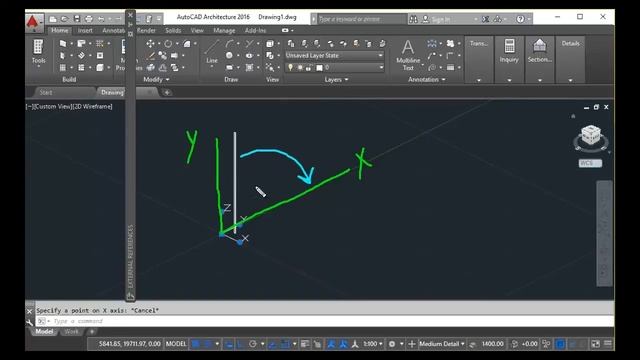Select the Circle tool in Draw panel
The width and height of the screenshot is (640, 360).
pos(229,55)
